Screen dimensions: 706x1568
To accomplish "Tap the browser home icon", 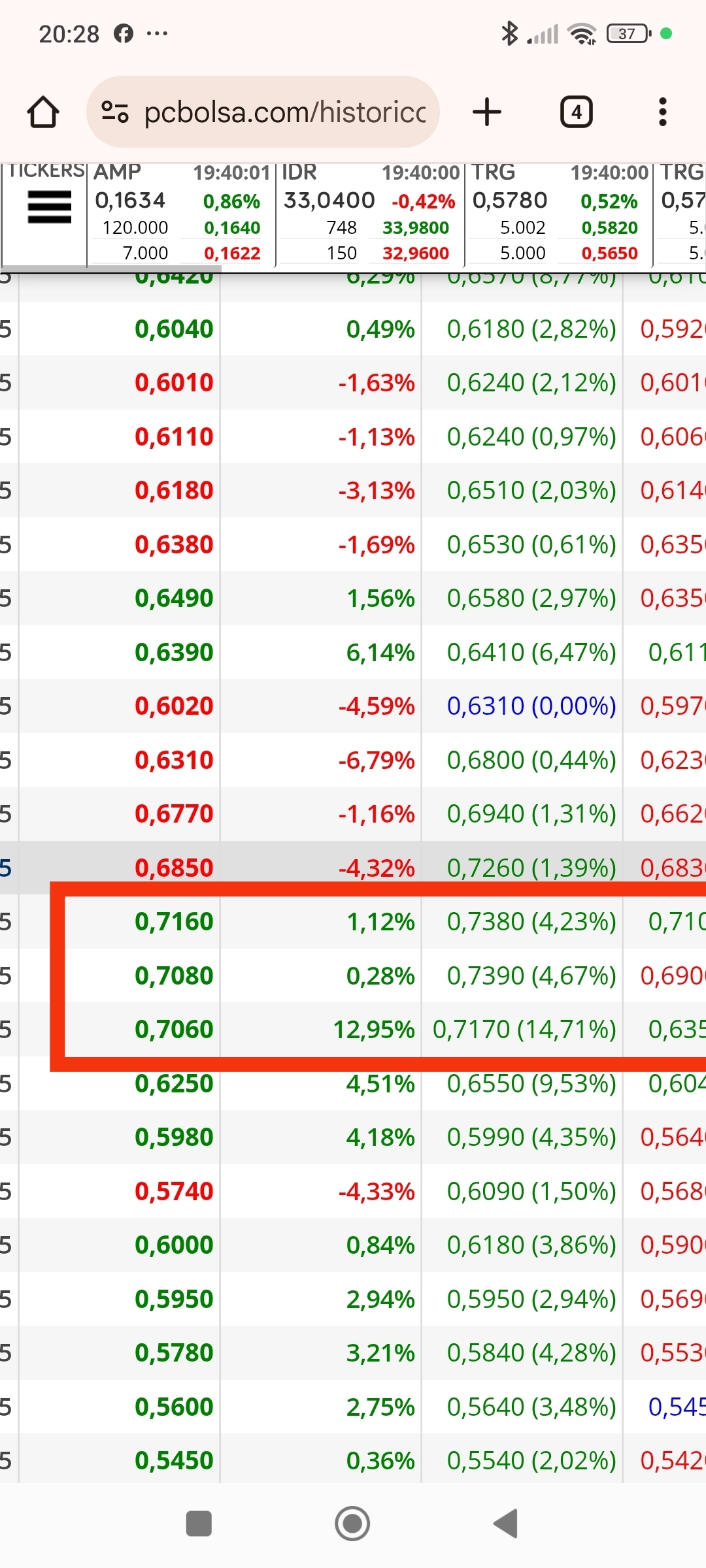I will coord(43,112).
